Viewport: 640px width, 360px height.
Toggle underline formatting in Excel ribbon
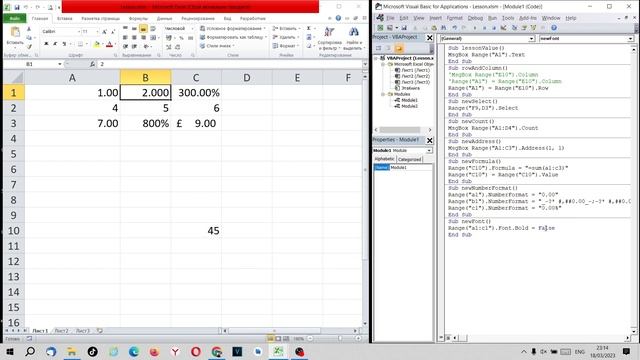64,44
